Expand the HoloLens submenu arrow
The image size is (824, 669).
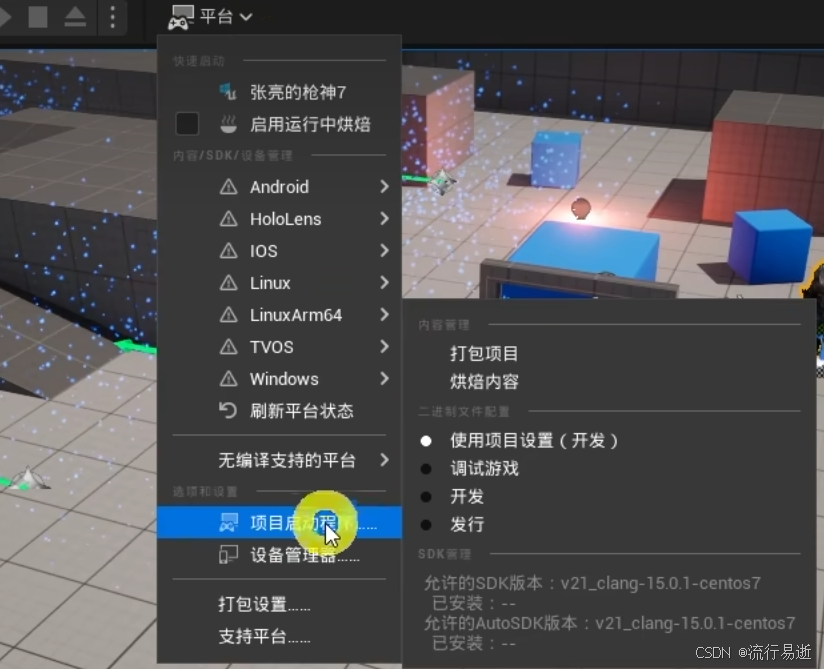[x=384, y=219]
